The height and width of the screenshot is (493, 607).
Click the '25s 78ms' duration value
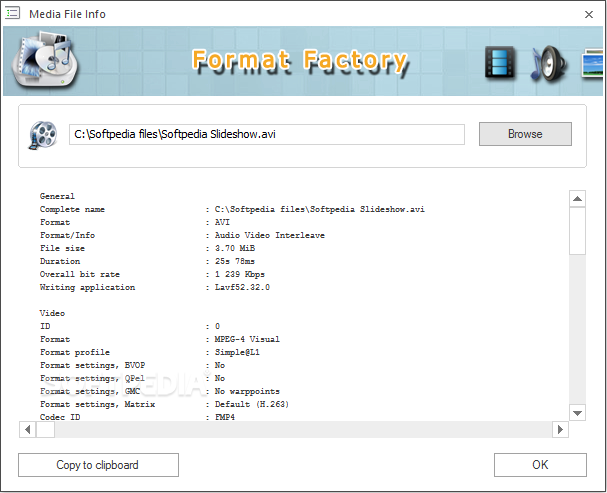pos(235,261)
